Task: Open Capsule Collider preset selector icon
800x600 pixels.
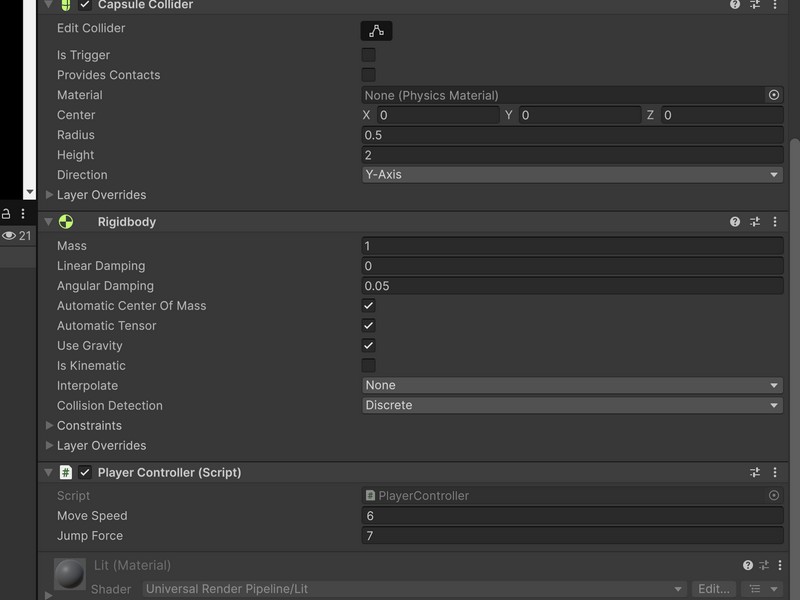Action: coord(755,5)
